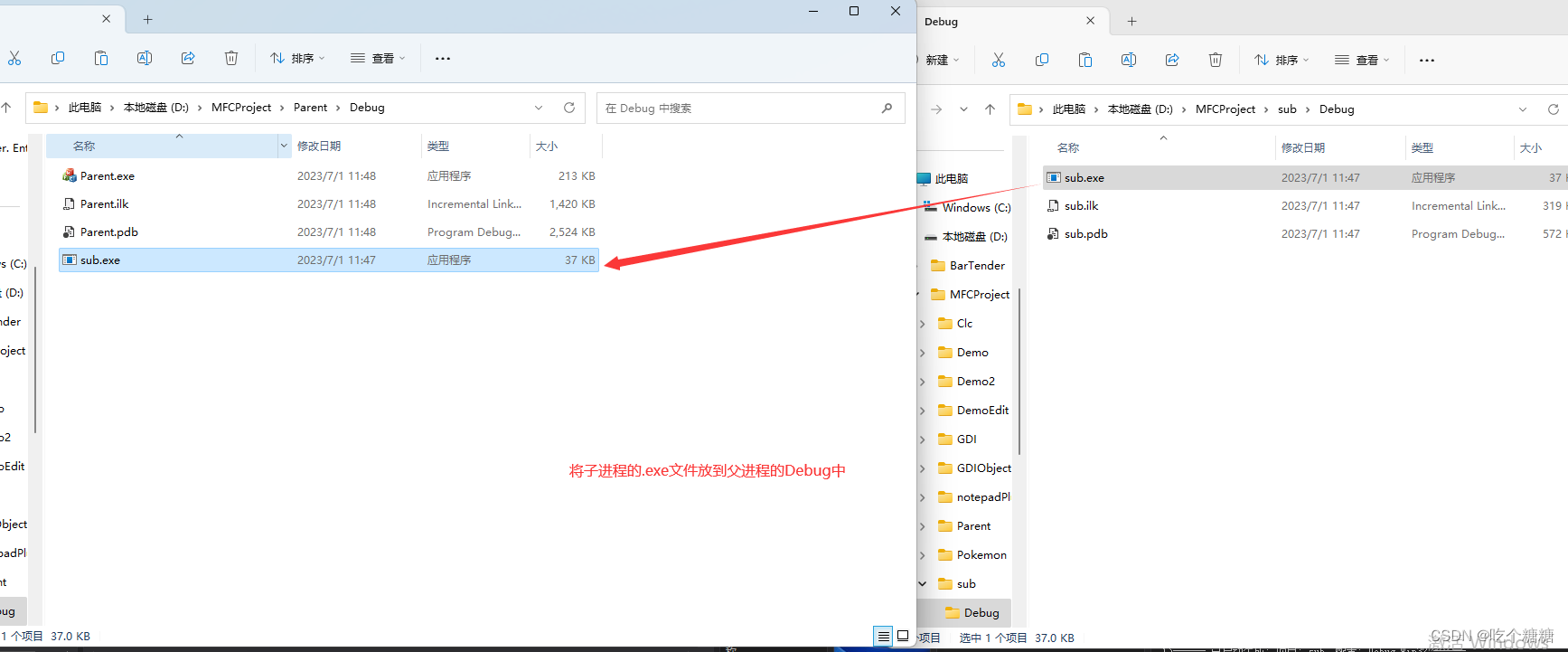Collapse the sub folder in navigation tree
Screen dimensions: 1568x652
coord(923,584)
